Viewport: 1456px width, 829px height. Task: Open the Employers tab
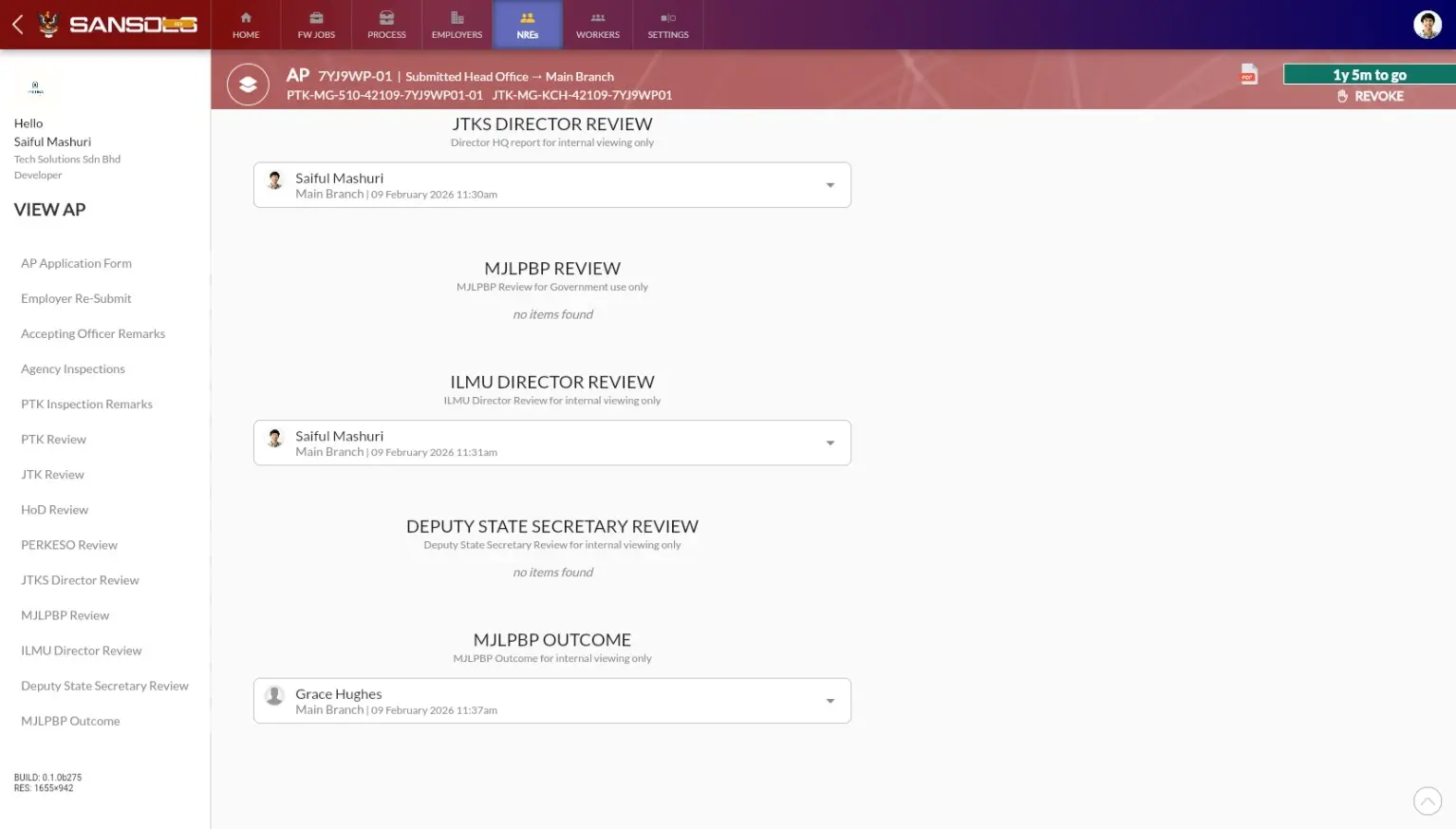coord(457,25)
